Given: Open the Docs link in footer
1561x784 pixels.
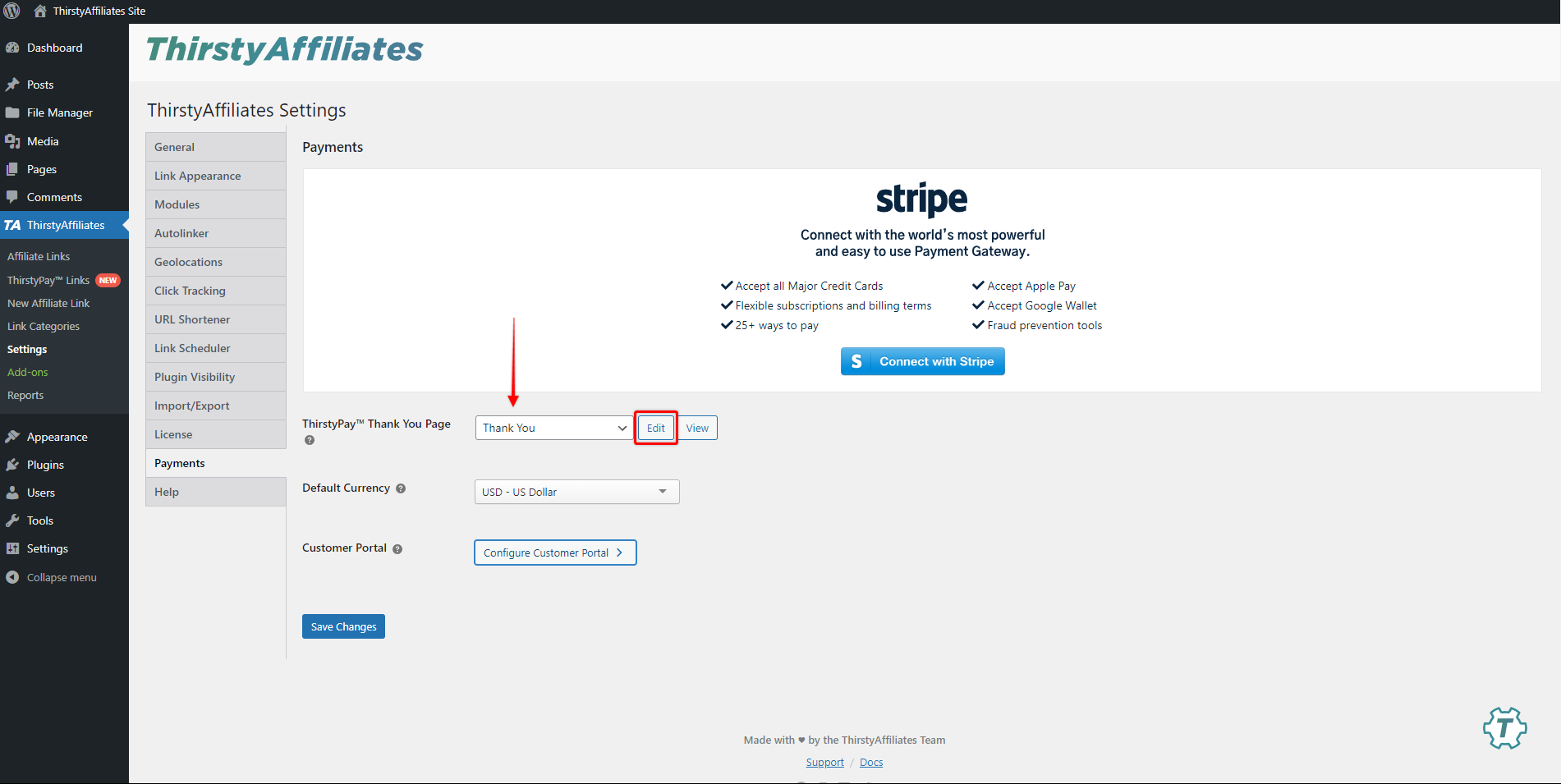Looking at the screenshot, I should coord(871,763).
